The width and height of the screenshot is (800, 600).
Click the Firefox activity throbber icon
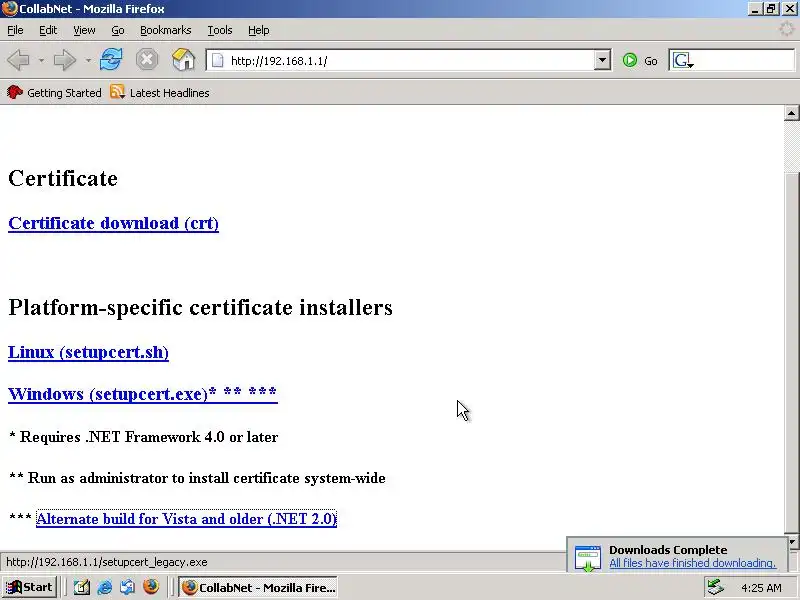pos(787,29)
